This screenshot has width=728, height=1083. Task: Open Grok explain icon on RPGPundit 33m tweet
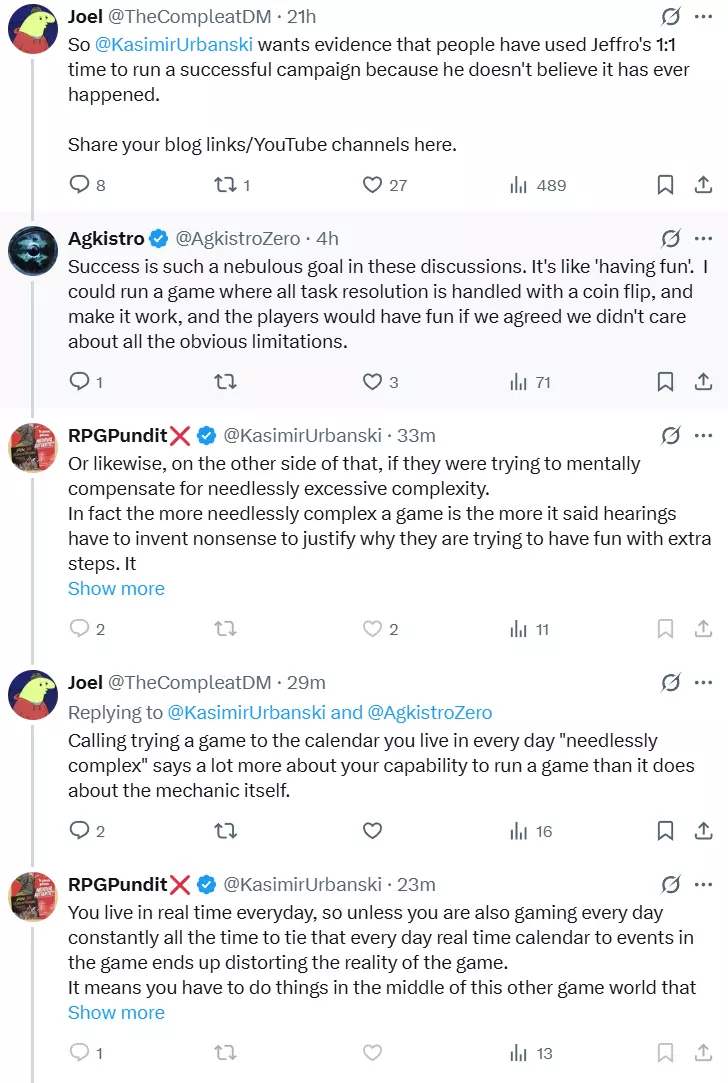click(670, 435)
